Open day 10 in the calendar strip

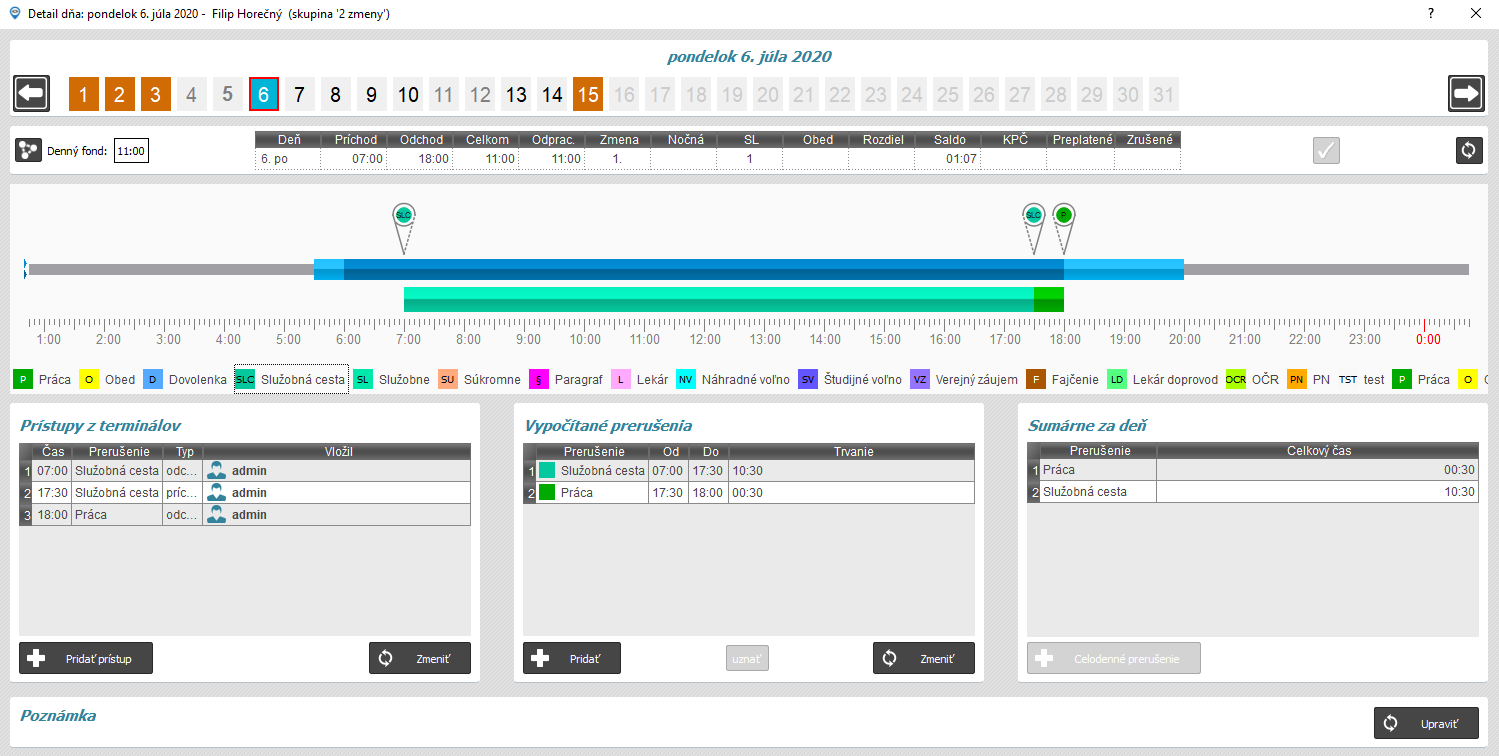[408, 94]
